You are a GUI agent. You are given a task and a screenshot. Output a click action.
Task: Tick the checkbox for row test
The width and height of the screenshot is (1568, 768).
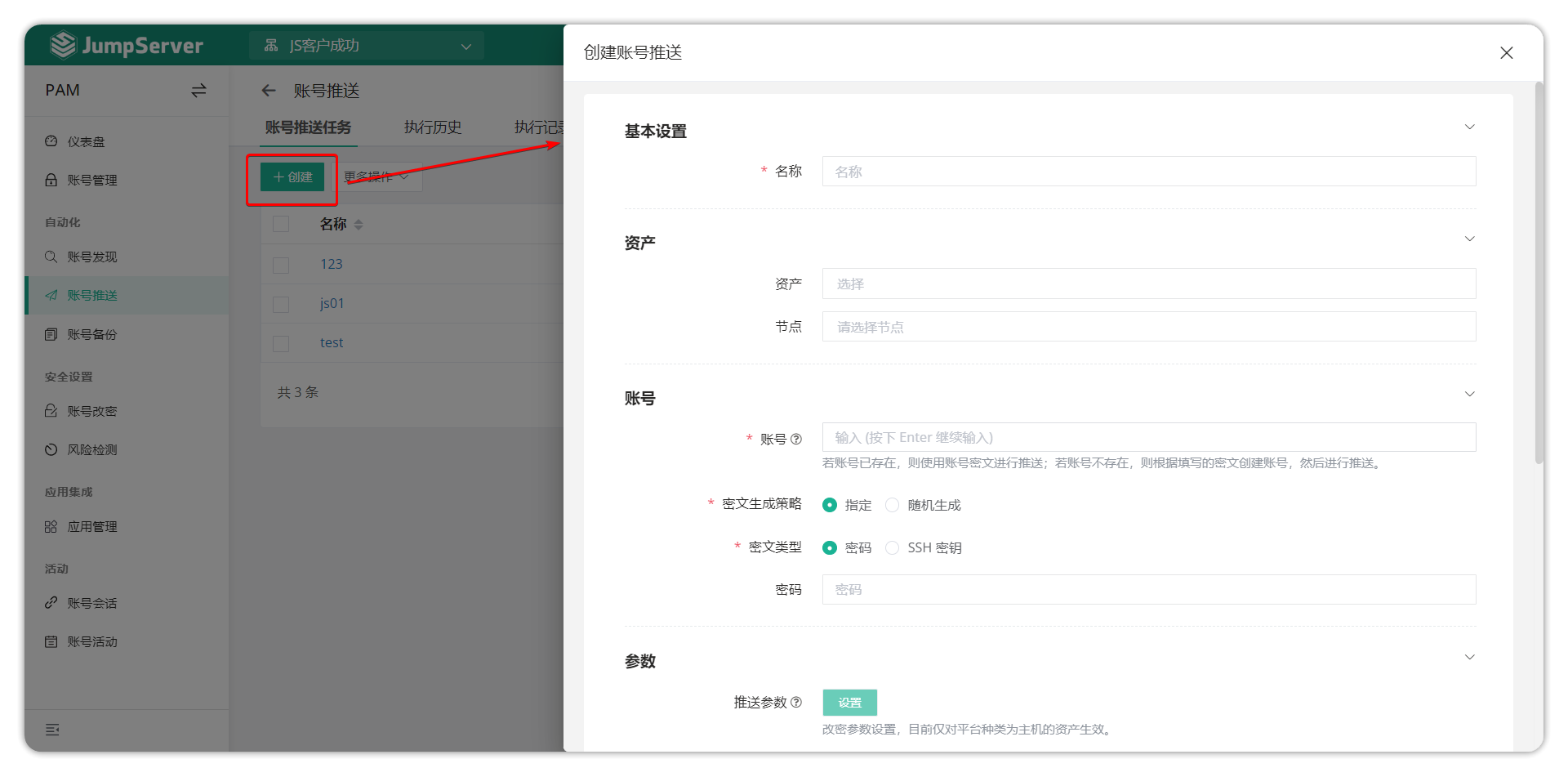point(281,343)
